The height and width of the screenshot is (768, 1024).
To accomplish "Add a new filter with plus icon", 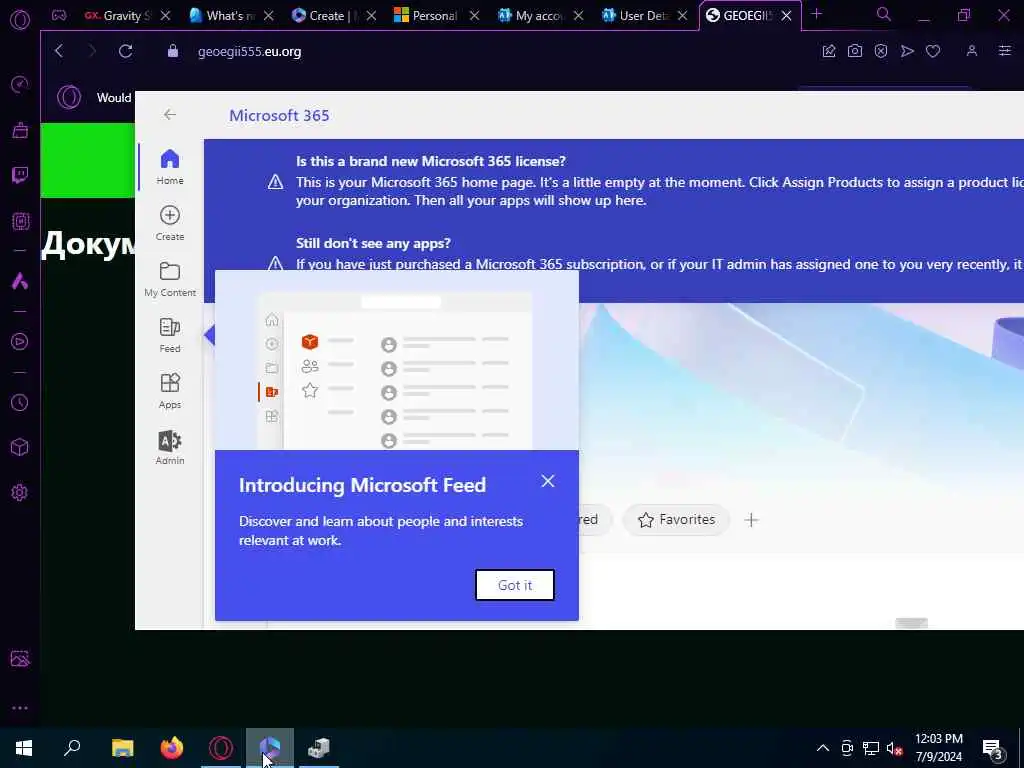I will [752, 520].
